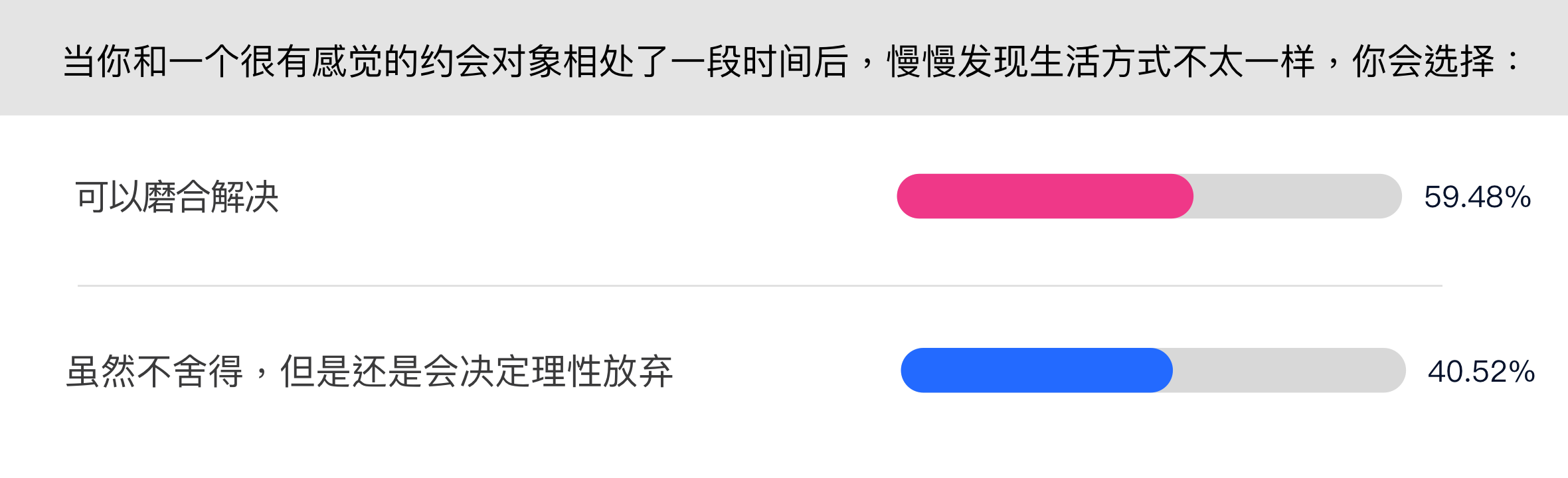Click the 40.52% result value
The width and height of the screenshot is (1568, 478).
pos(1482,371)
